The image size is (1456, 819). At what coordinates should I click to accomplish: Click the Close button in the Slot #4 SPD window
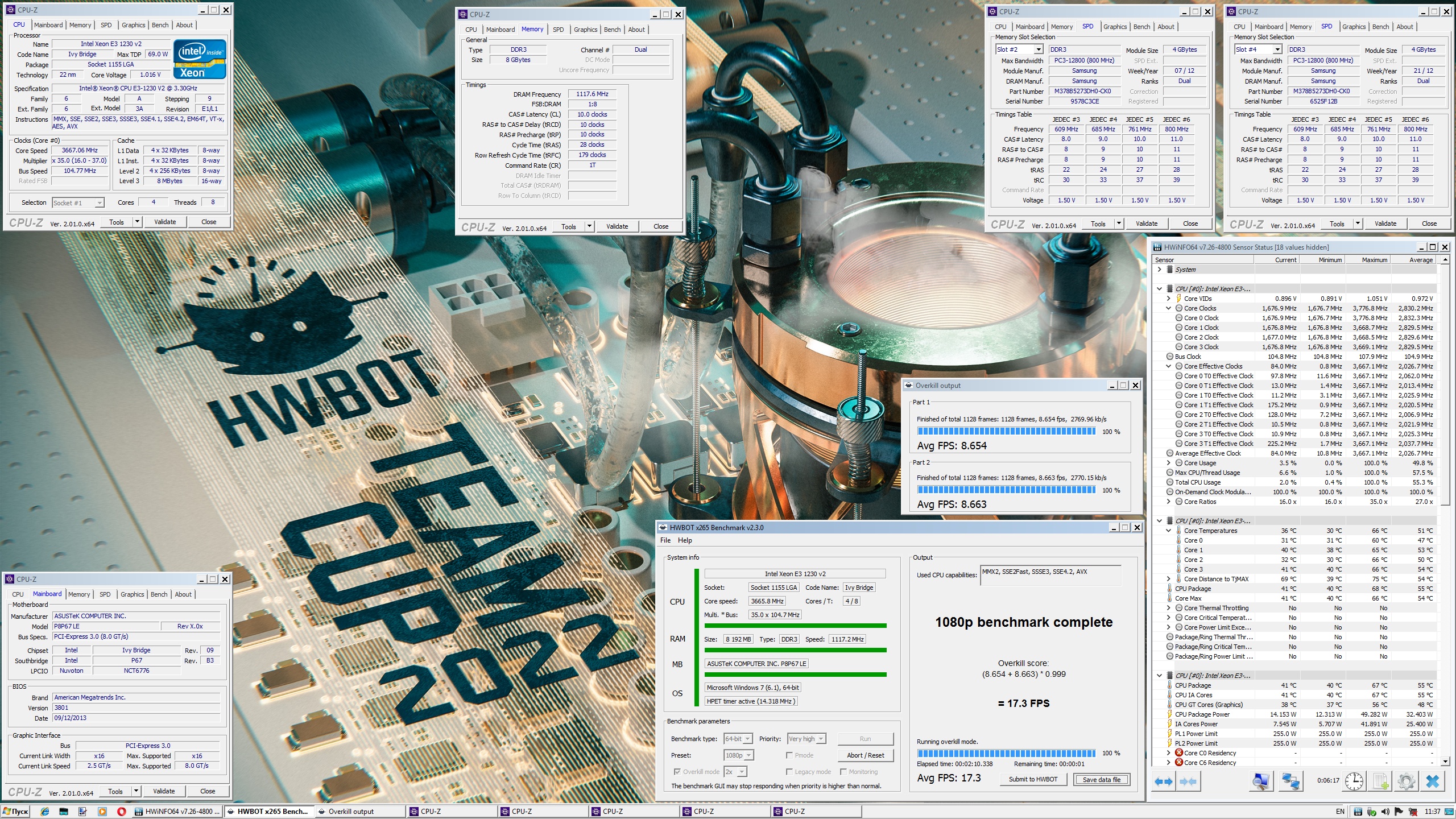[x=1429, y=224]
